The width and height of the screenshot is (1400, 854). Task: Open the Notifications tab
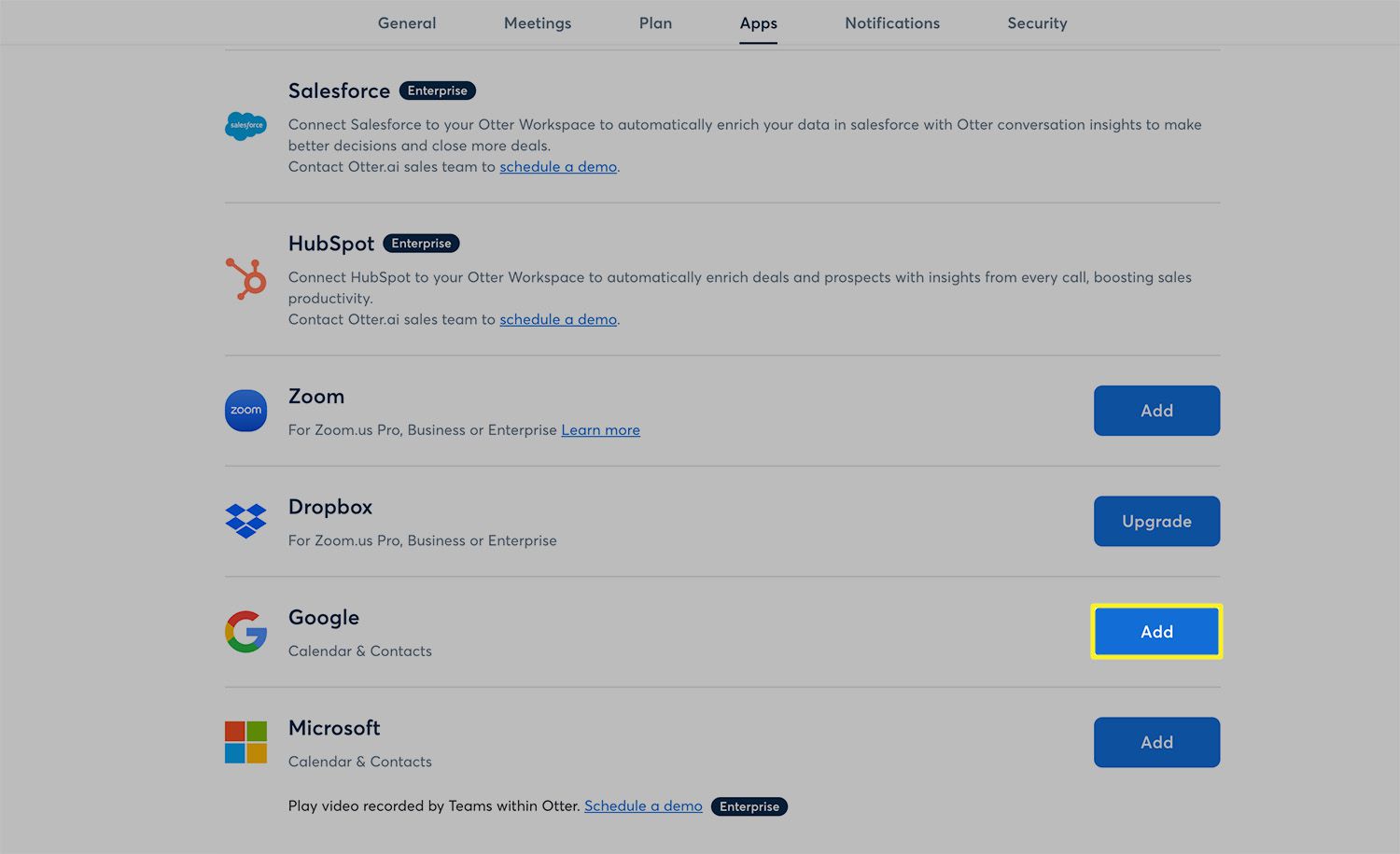pyautogui.click(x=892, y=23)
